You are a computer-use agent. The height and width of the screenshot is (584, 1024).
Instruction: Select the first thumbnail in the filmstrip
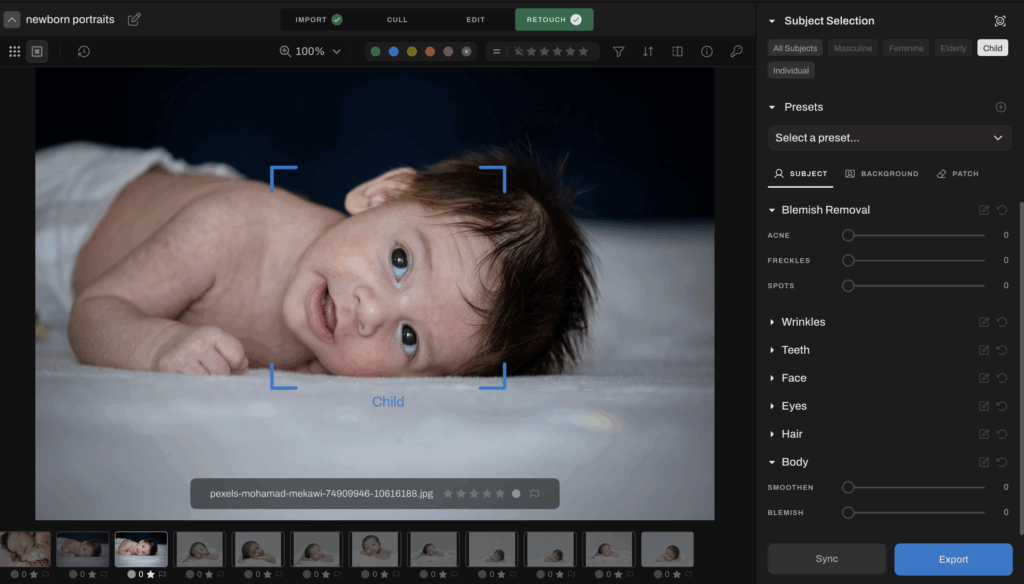(24, 549)
